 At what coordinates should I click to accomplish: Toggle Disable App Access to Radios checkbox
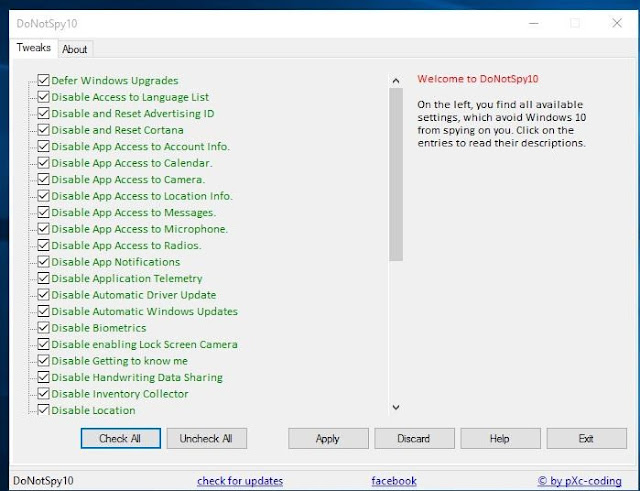pyautogui.click(x=43, y=245)
